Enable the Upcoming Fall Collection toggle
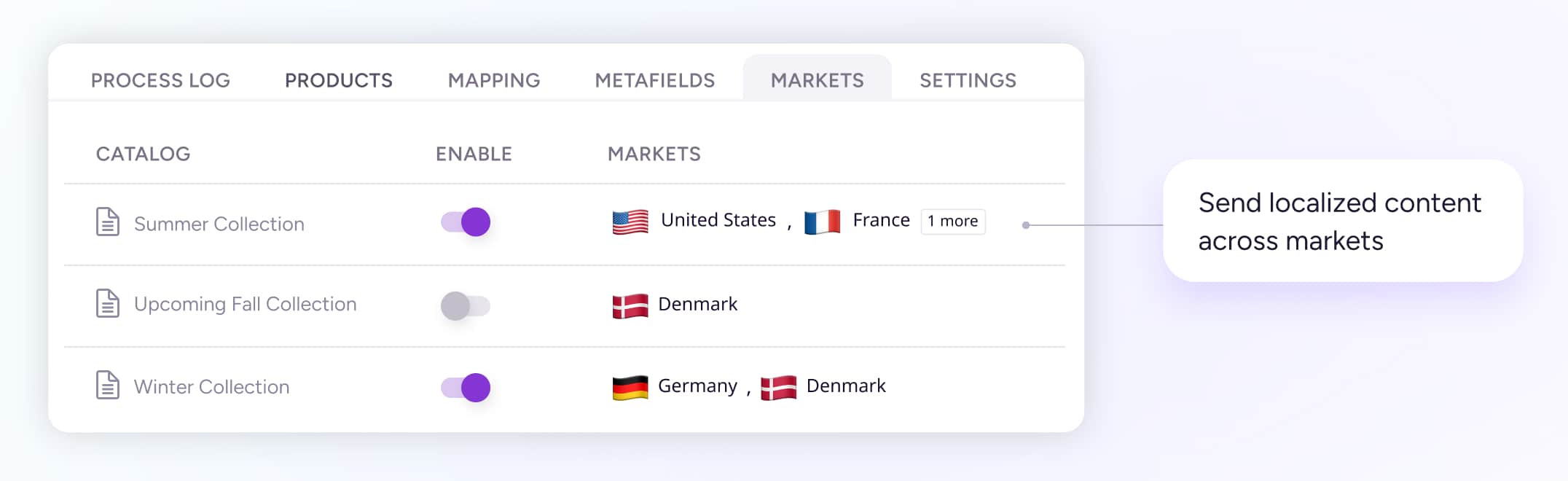The width and height of the screenshot is (1568, 481). point(466,305)
